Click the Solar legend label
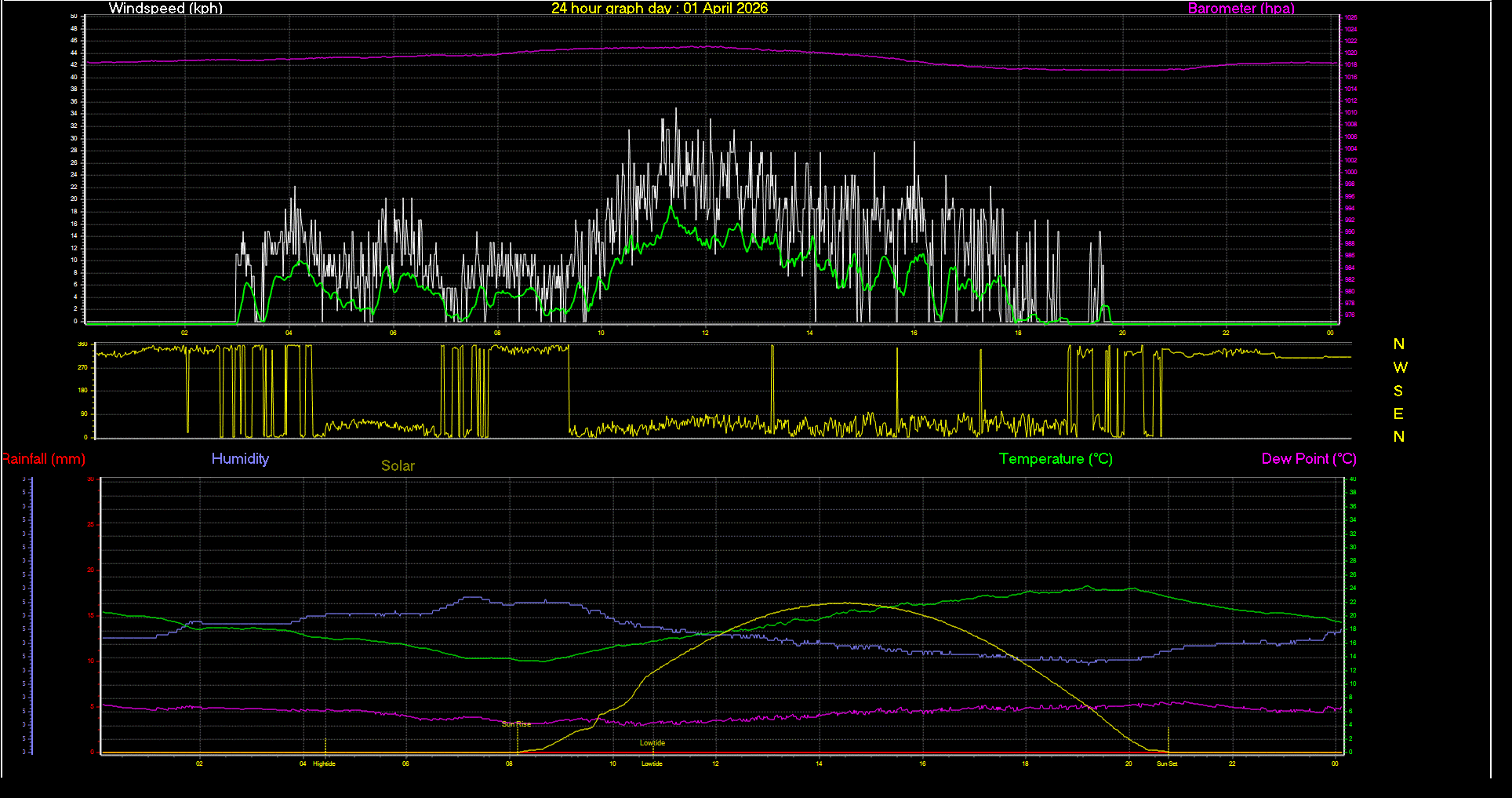Viewport: 1512px width, 798px height. tap(398, 465)
